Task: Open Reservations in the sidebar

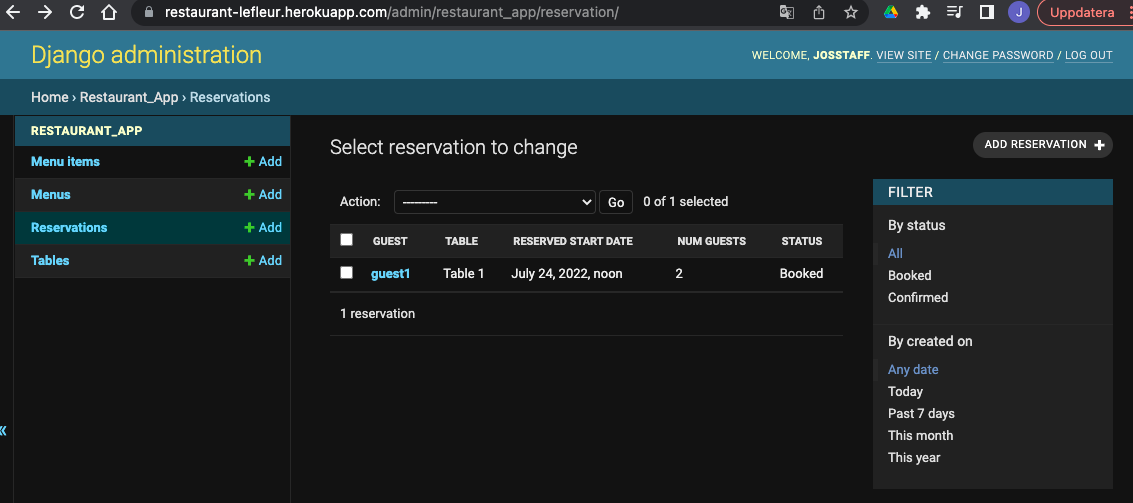Action: [x=69, y=228]
